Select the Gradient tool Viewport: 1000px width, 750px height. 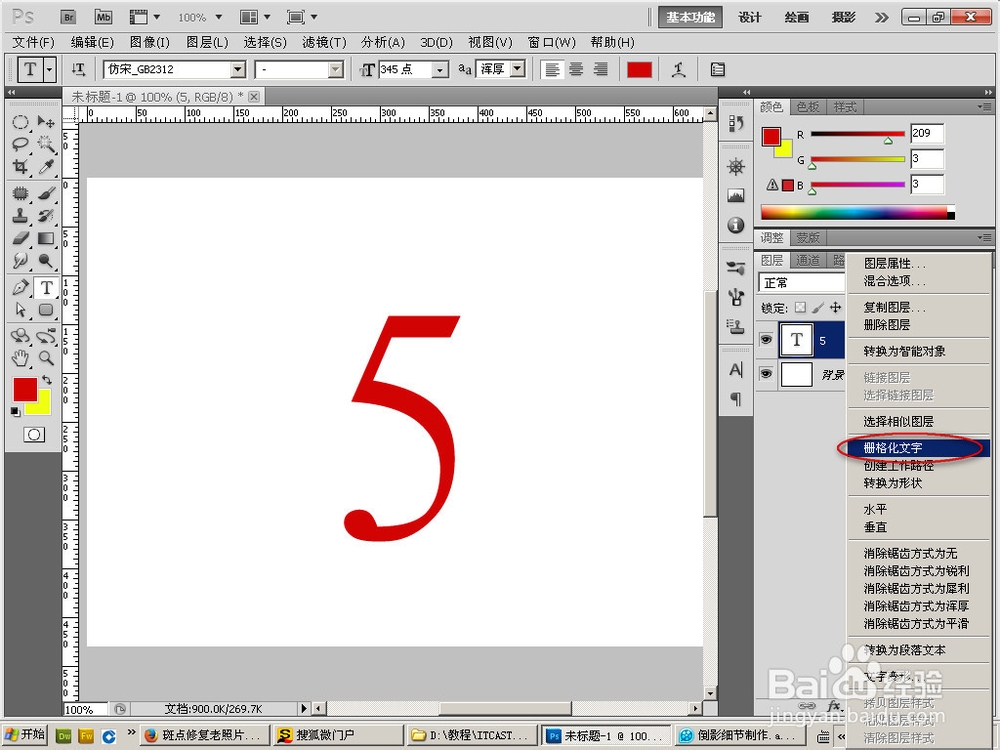point(46,238)
